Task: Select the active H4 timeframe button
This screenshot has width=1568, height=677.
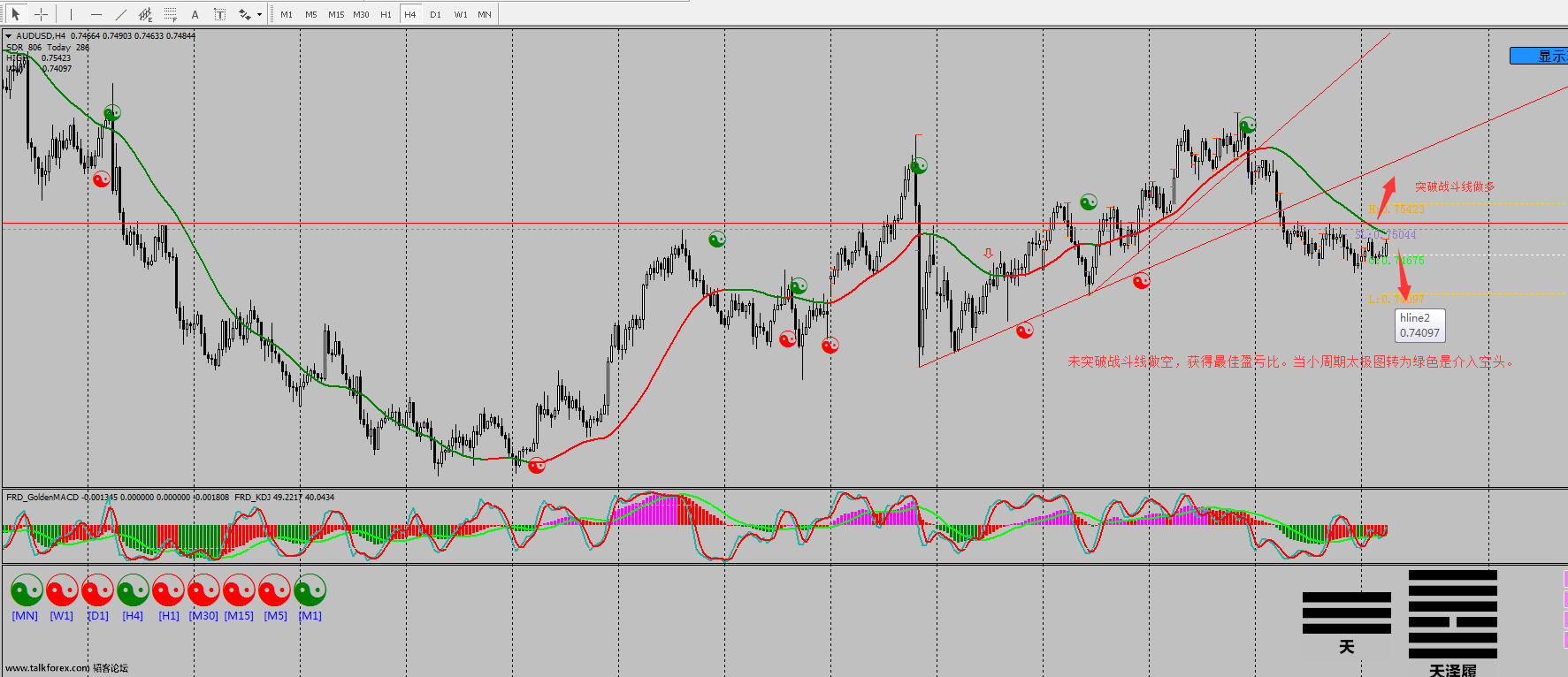Action: [410, 14]
